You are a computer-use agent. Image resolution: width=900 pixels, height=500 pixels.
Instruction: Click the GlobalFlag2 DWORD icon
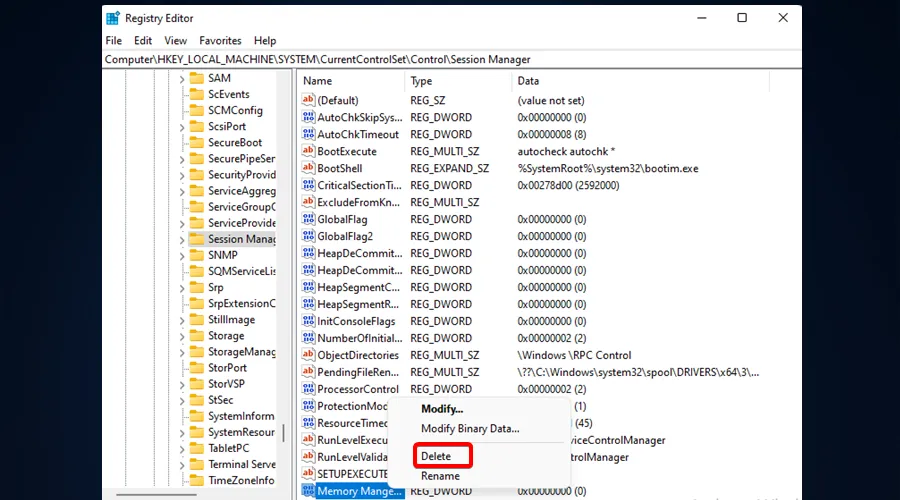(308, 236)
